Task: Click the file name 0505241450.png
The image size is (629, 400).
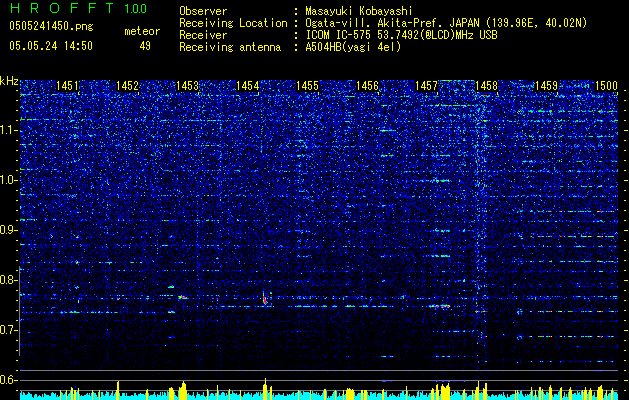Action: click(51, 26)
